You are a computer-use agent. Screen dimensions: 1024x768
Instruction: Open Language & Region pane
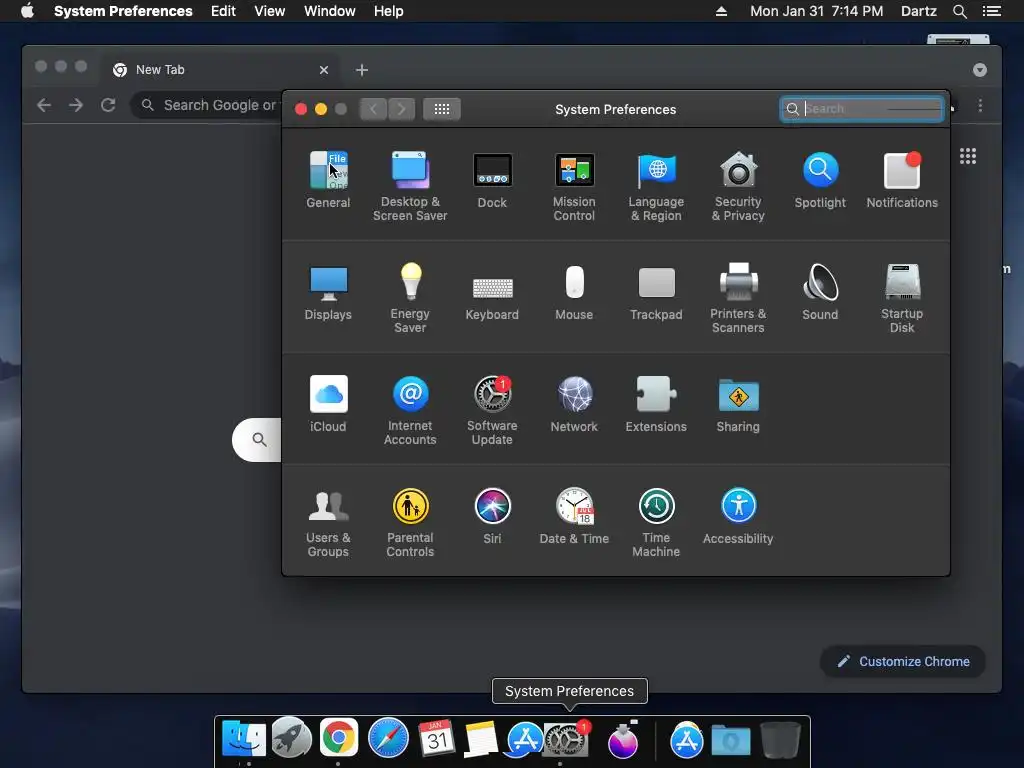[656, 186]
